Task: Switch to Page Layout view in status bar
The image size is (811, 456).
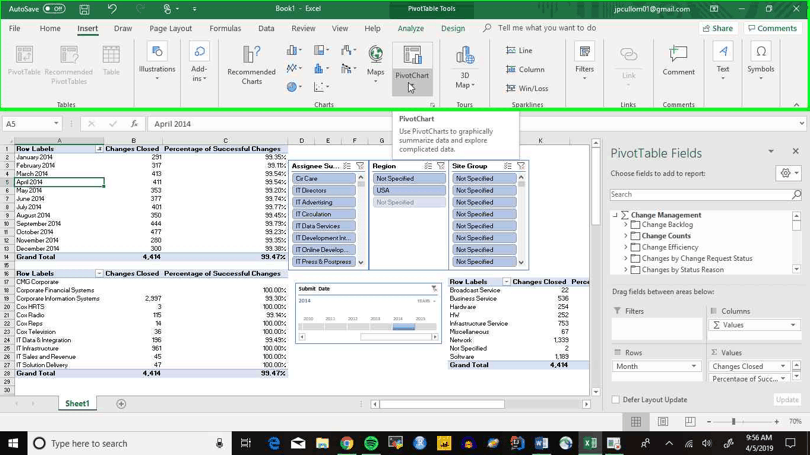Action: click(x=663, y=422)
